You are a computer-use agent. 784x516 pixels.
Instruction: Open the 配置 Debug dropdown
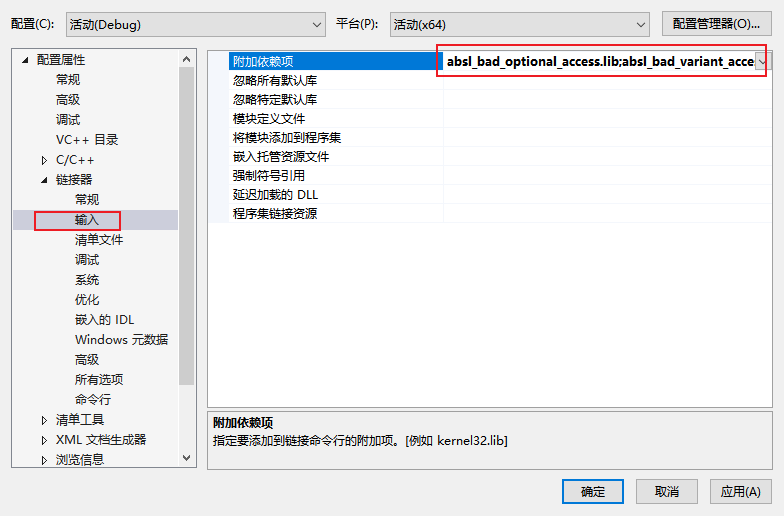tap(196, 24)
